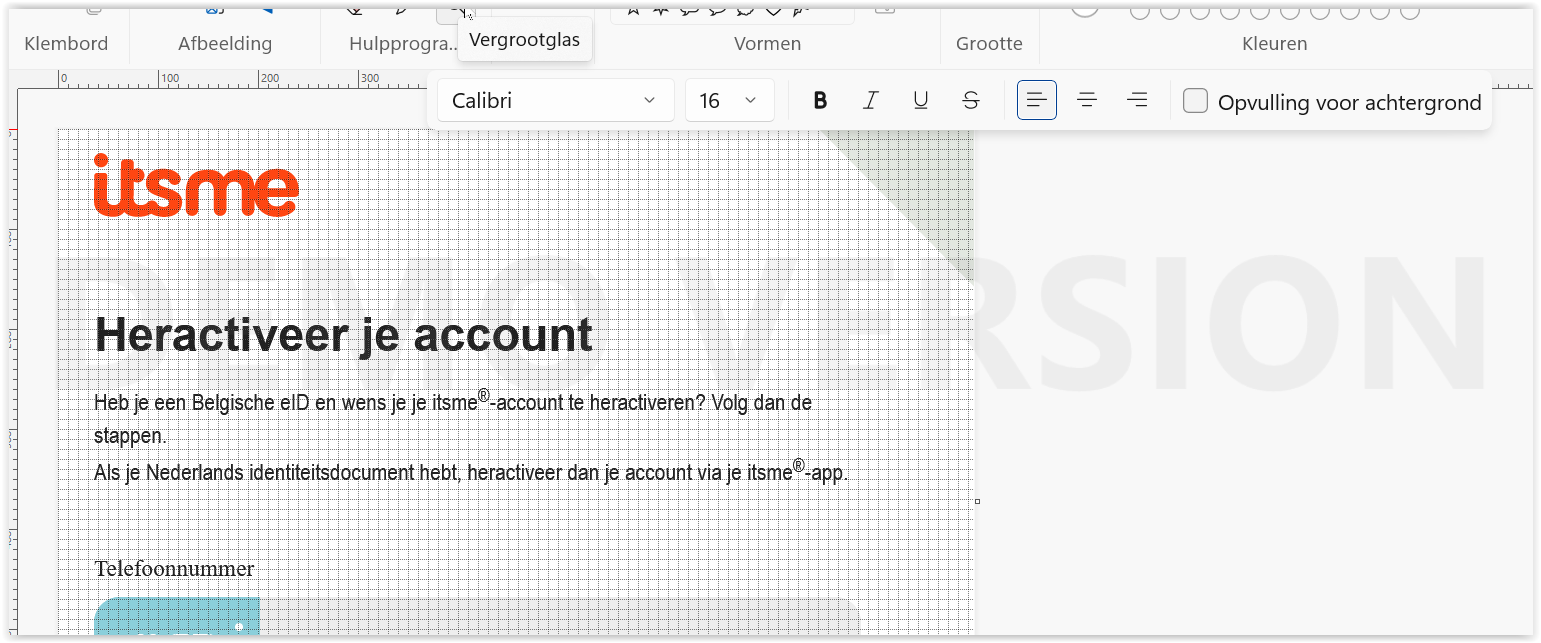Underline the text
The image size is (1541, 643).
921,100
